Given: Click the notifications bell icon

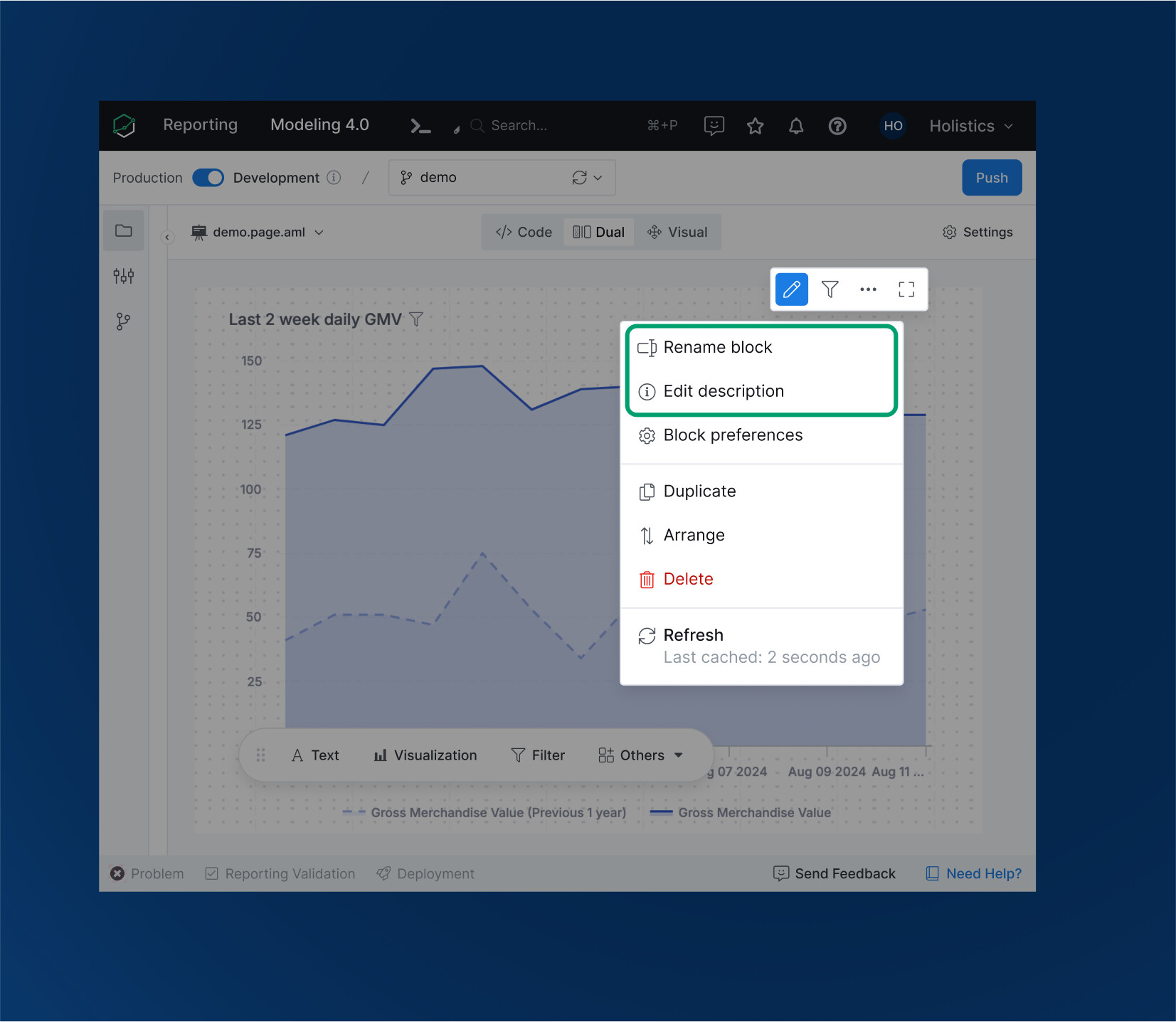Looking at the screenshot, I should (x=796, y=126).
